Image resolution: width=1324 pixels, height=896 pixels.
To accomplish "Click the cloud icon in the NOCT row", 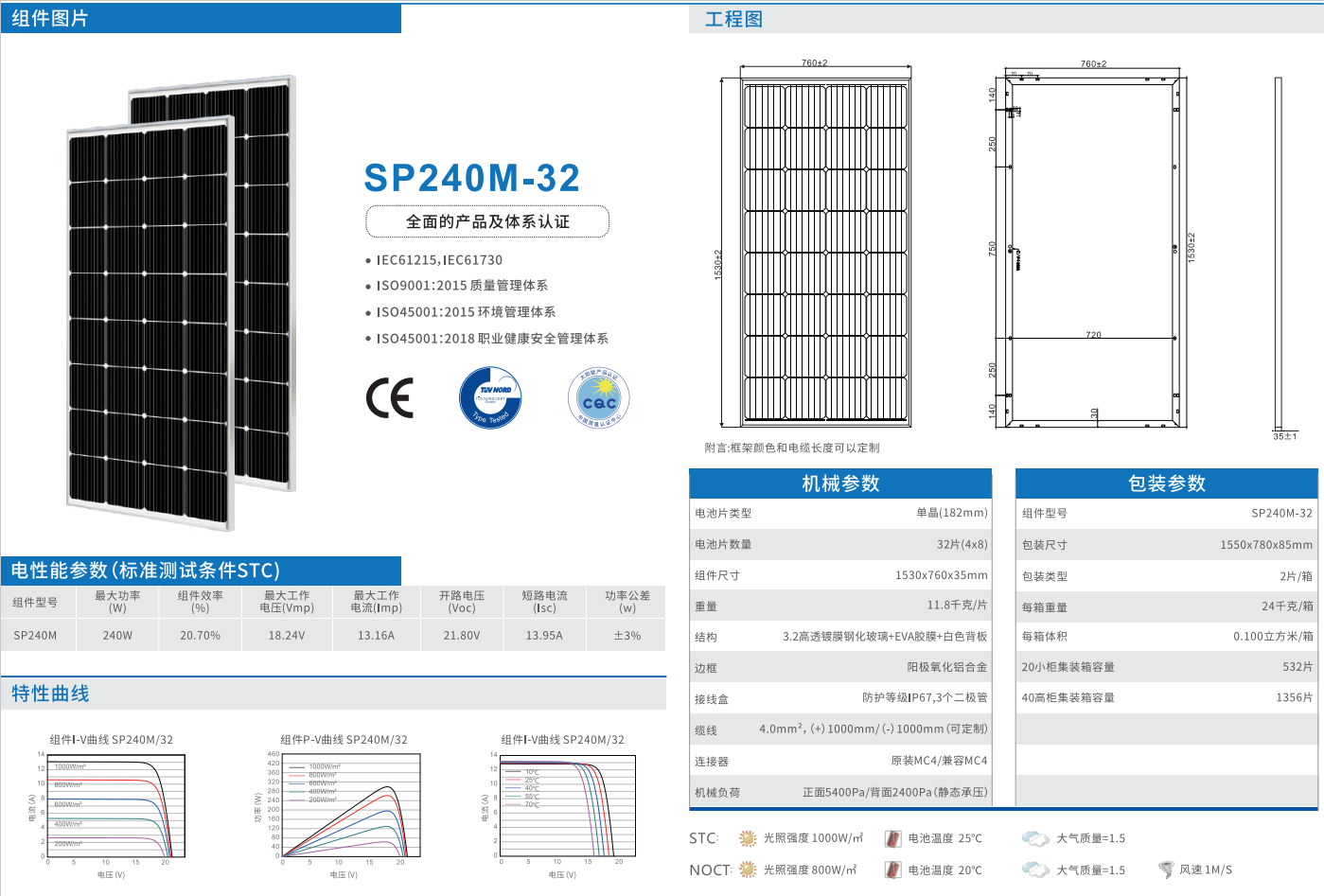I will click(1035, 870).
